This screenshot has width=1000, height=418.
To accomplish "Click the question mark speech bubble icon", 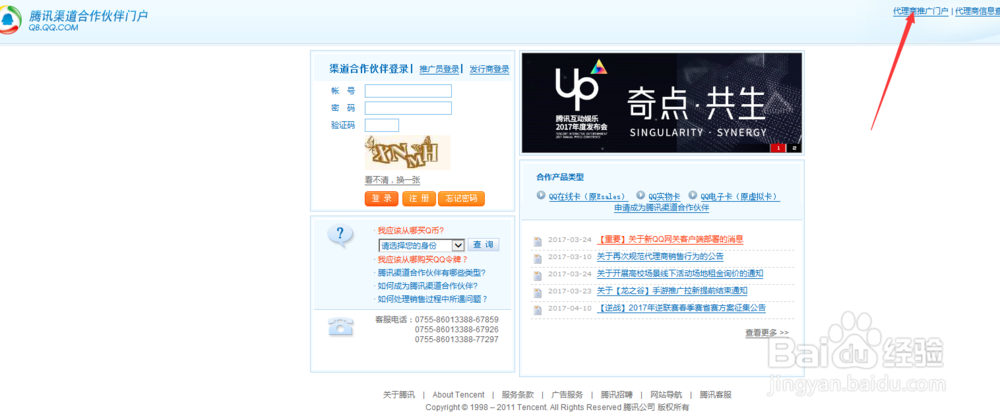I will tap(340, 235).
